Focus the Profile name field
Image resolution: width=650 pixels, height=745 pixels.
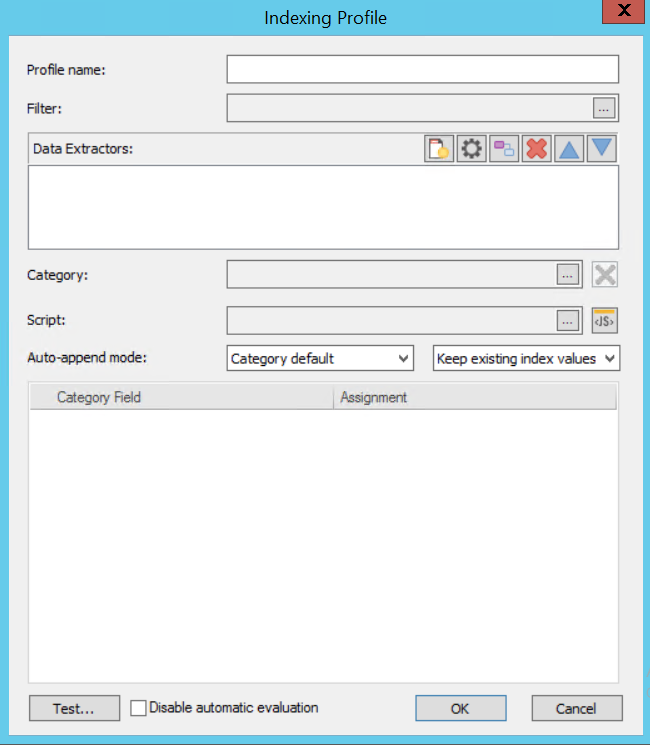tap(423, 69)
